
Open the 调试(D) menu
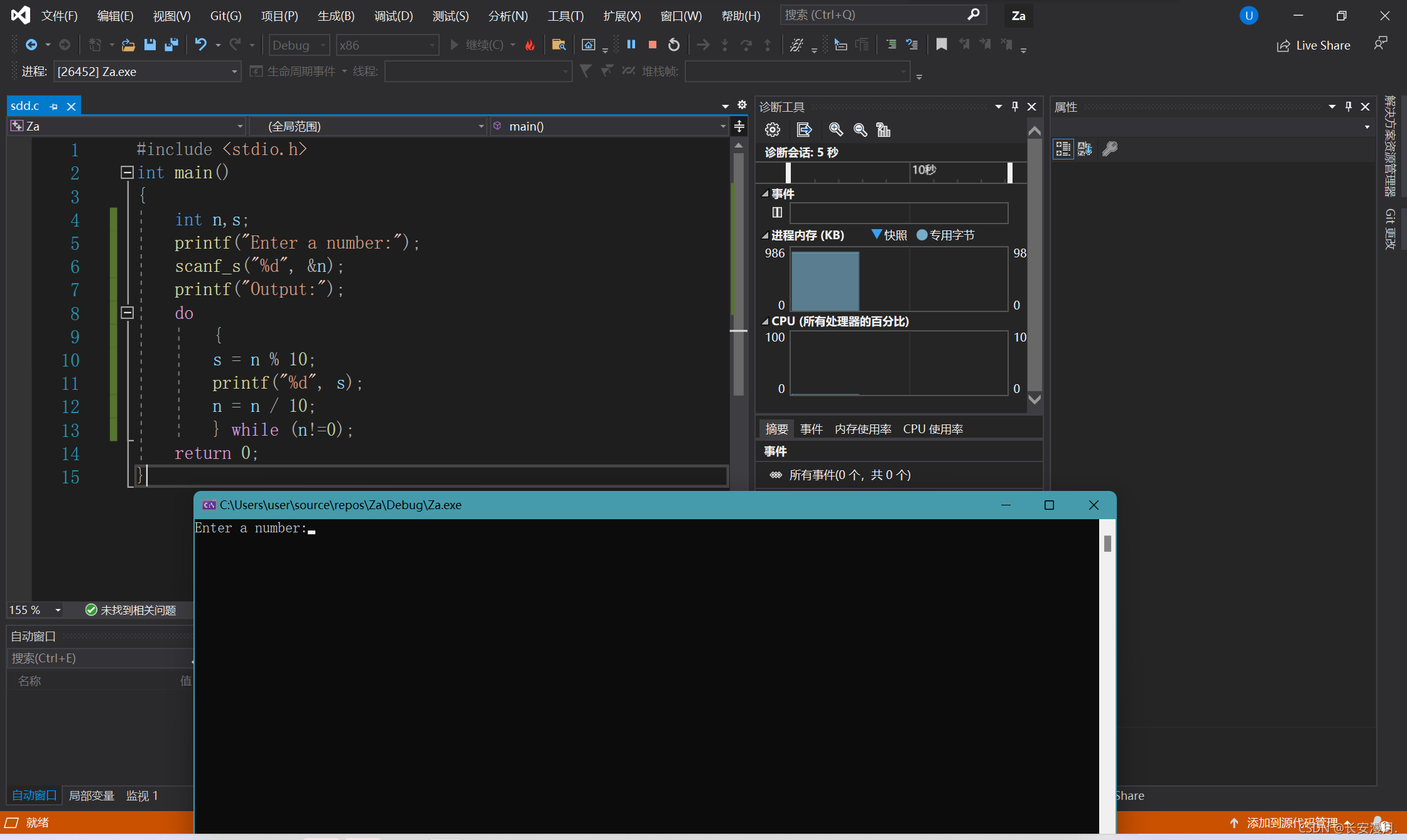[x=393, y=16]
